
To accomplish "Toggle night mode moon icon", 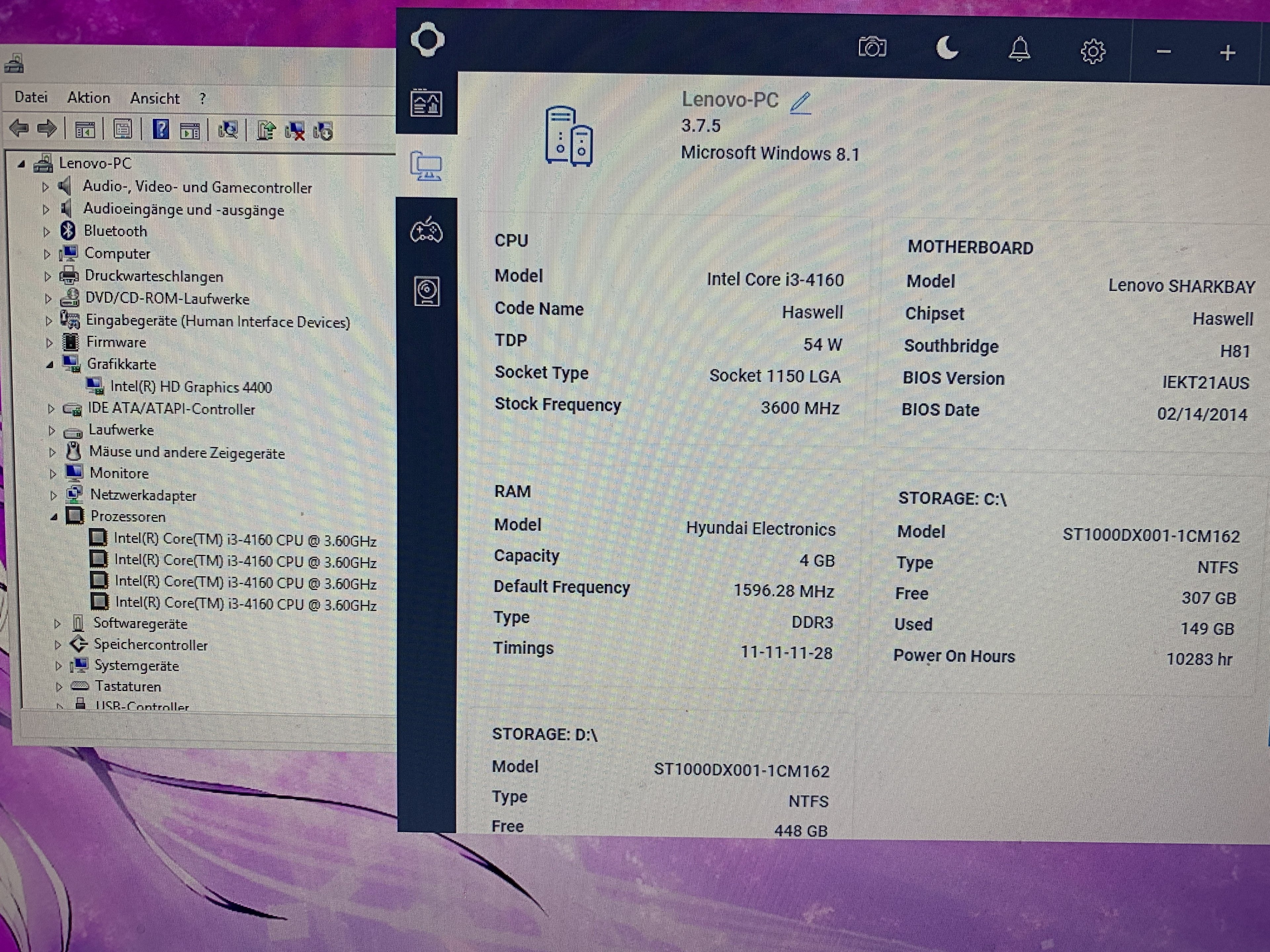I will click(946, 48).
